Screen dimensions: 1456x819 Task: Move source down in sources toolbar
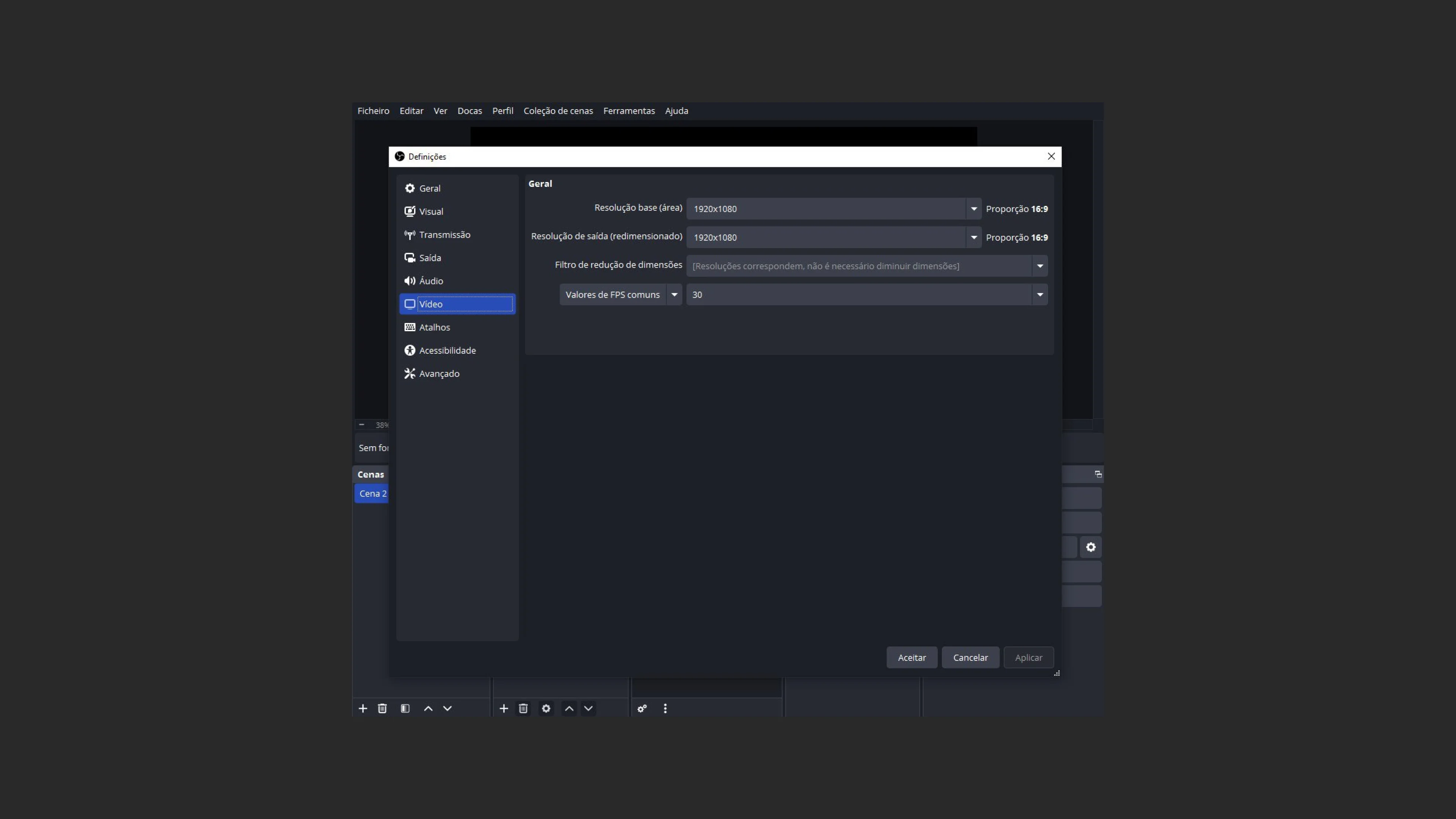[x=588, y=708]
